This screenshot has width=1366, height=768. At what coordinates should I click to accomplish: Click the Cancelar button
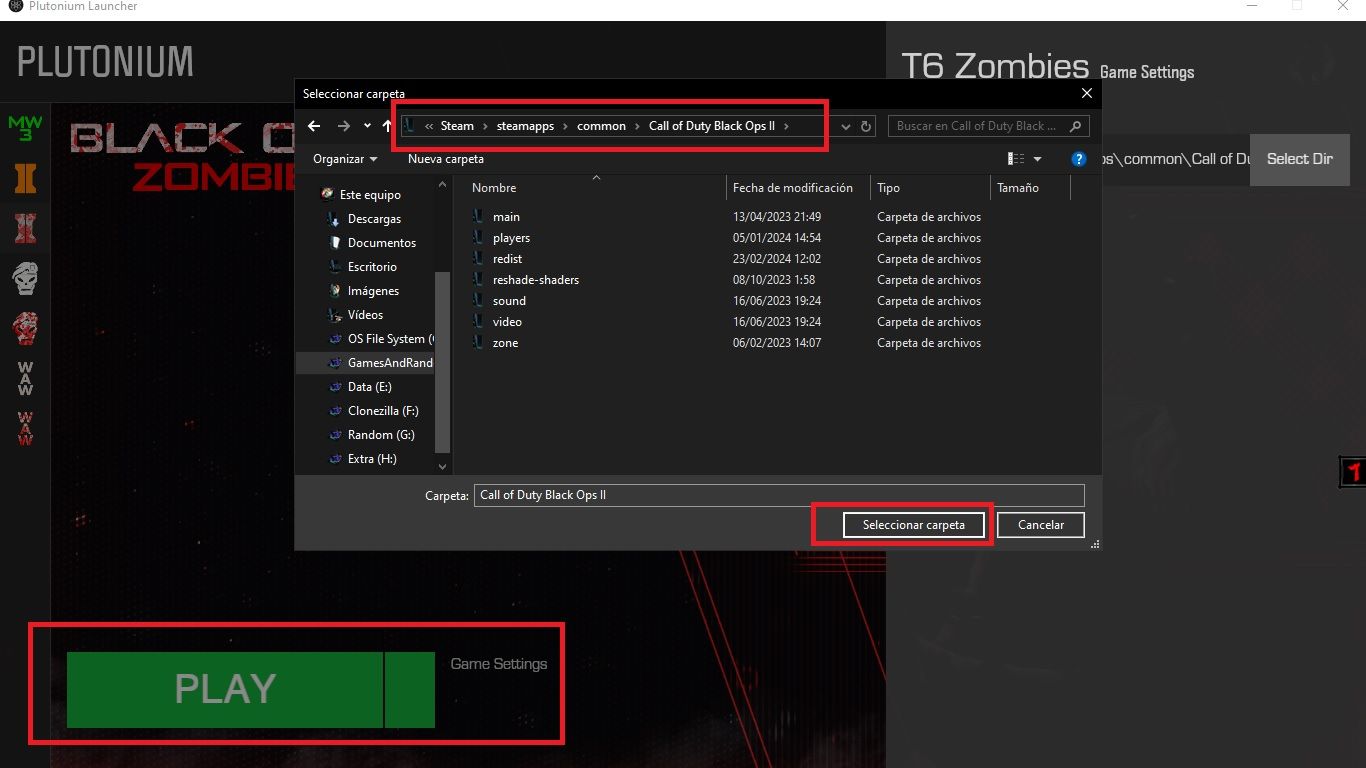1041,525
